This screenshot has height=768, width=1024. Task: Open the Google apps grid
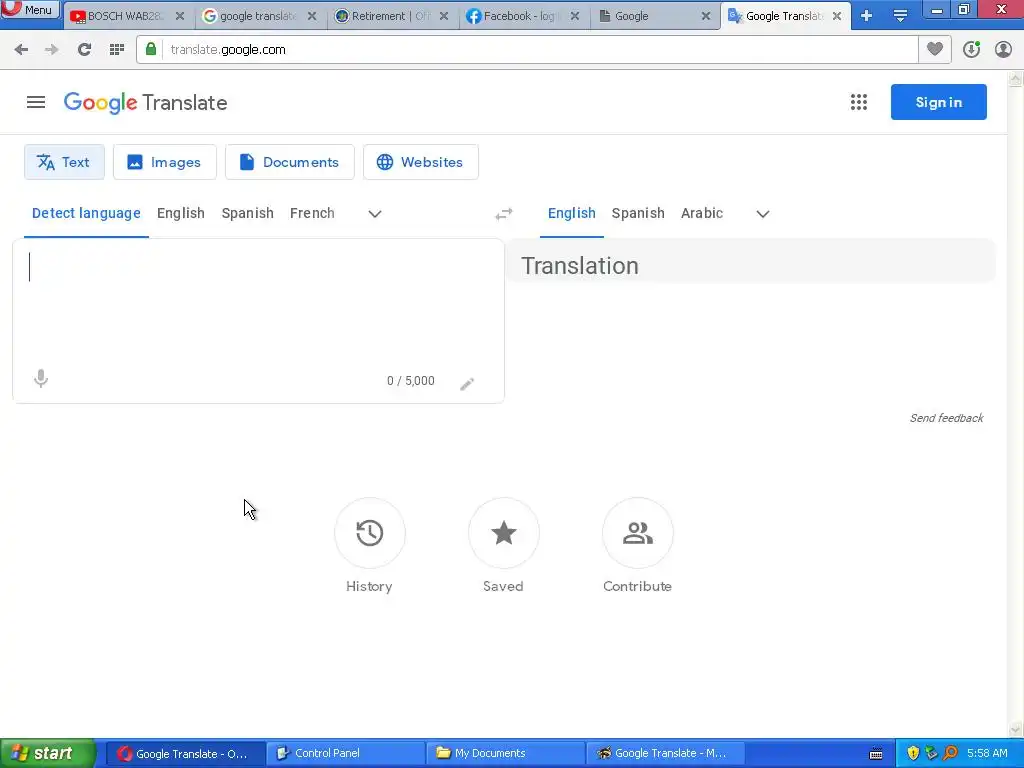pos(859,103)
